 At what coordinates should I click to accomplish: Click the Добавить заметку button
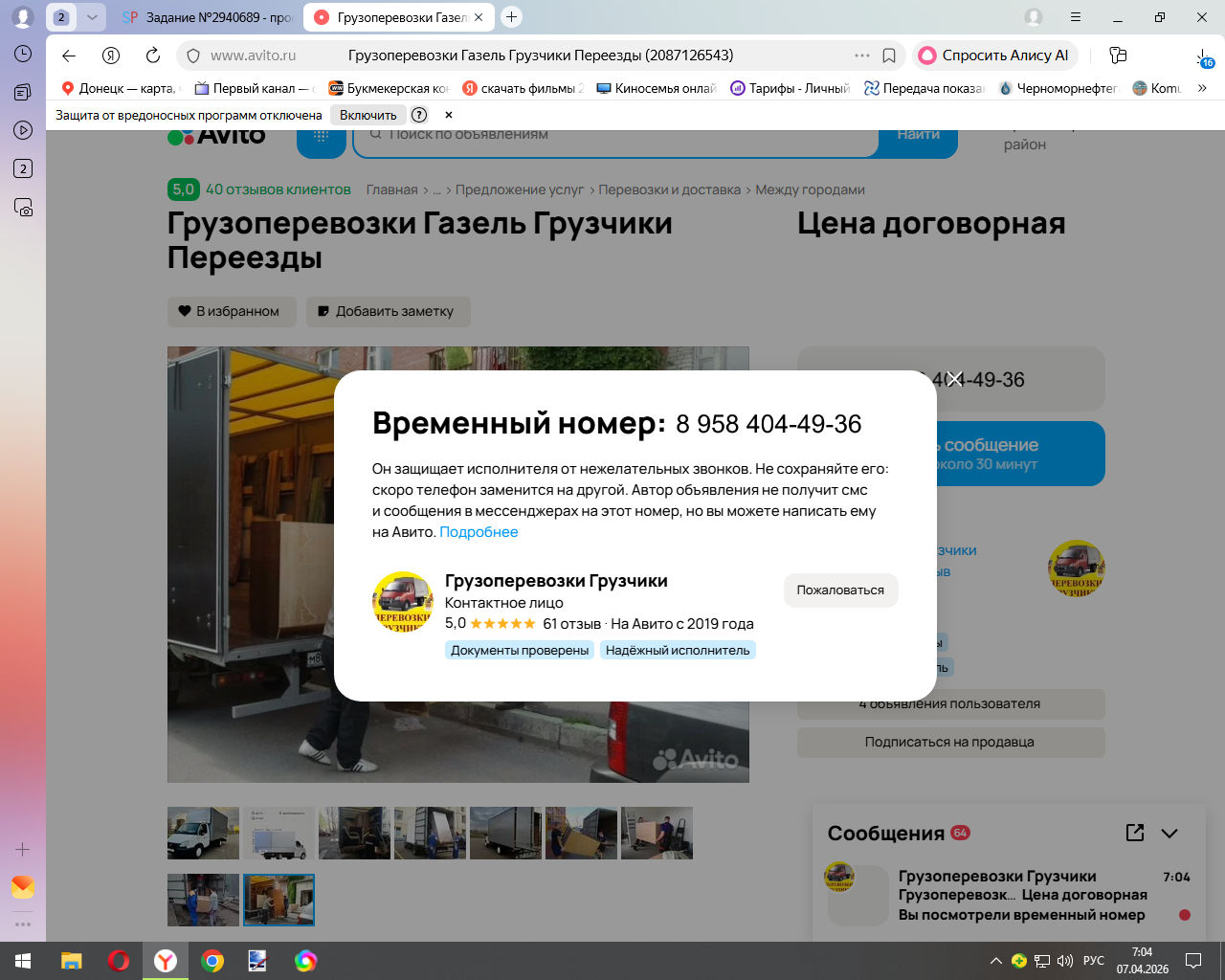coord(388,311)
